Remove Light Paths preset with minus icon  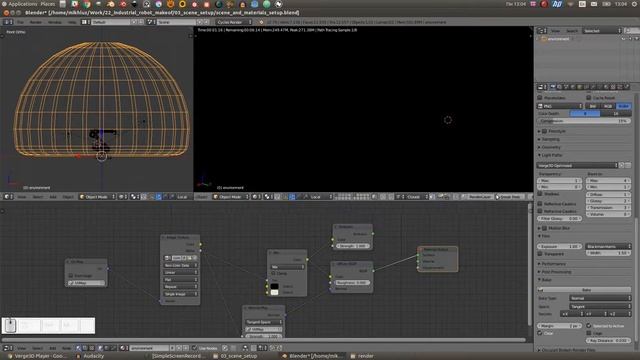coord(628,165)
